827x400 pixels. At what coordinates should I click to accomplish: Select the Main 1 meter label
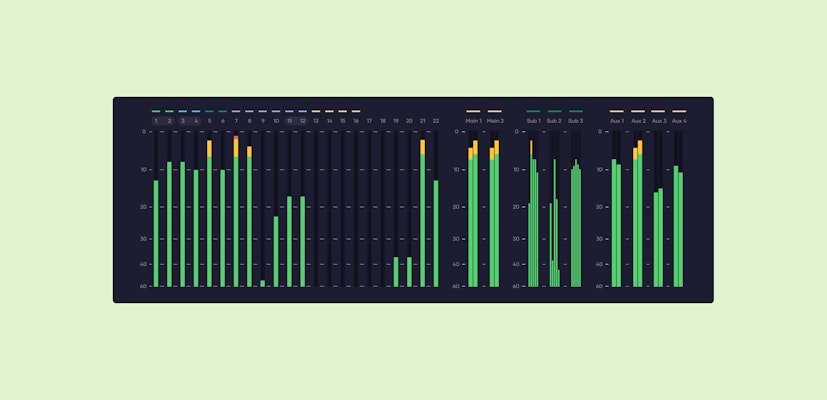[x=473, y=121]
